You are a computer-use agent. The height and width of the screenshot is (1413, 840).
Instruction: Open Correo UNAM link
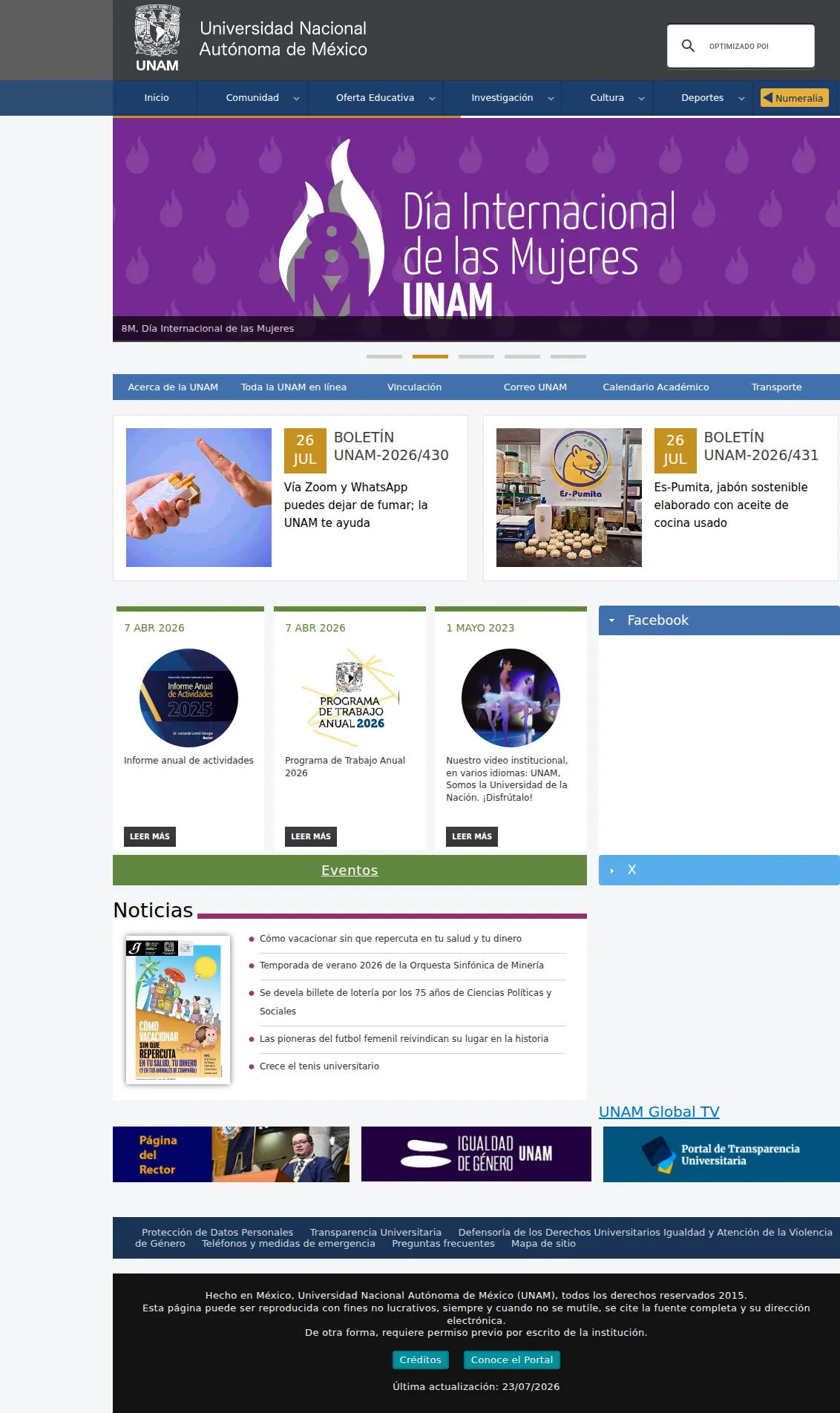pyautogui.click(x=535, y=387)
